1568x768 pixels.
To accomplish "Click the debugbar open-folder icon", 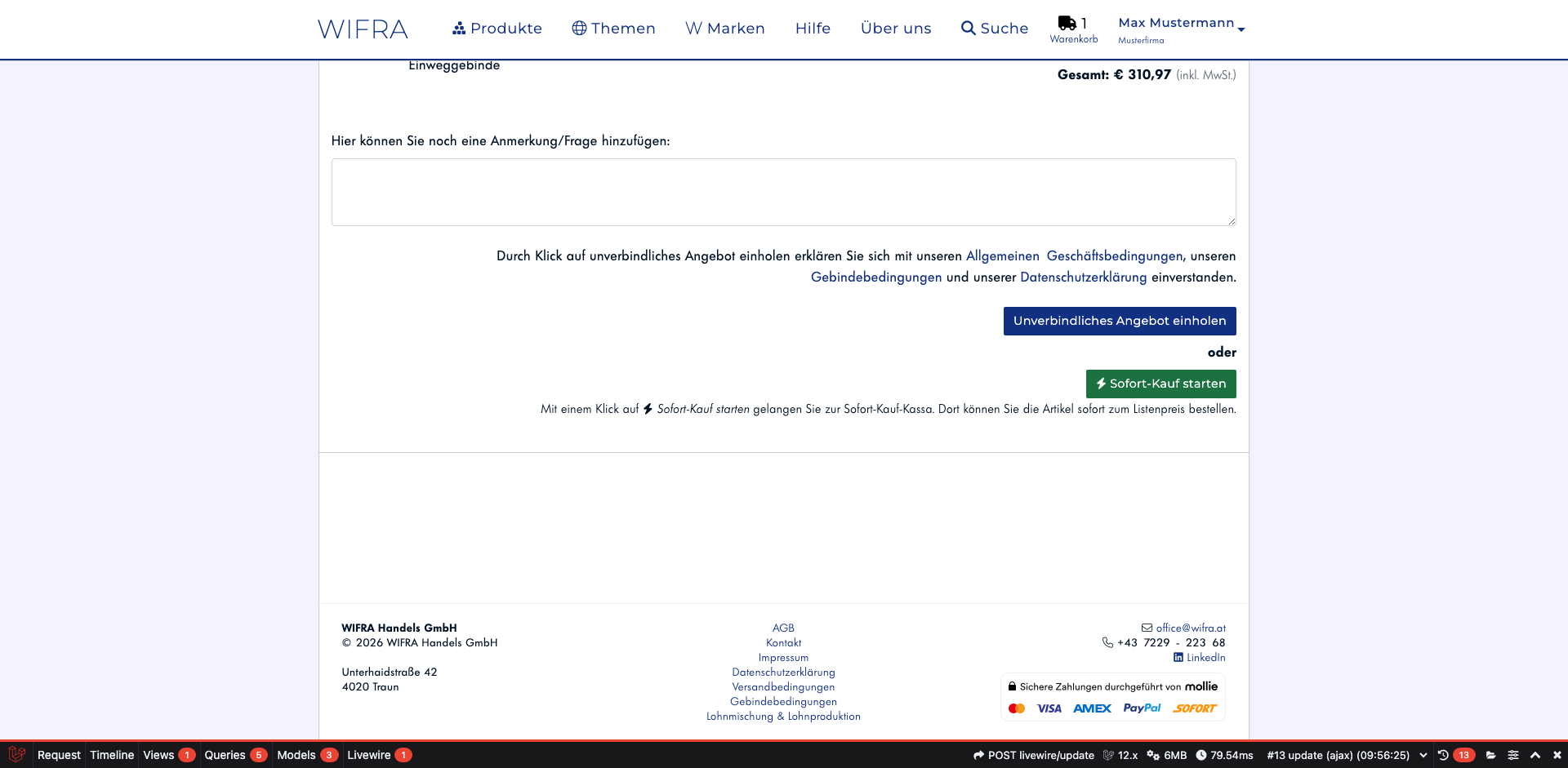I will coord(1491,755).
